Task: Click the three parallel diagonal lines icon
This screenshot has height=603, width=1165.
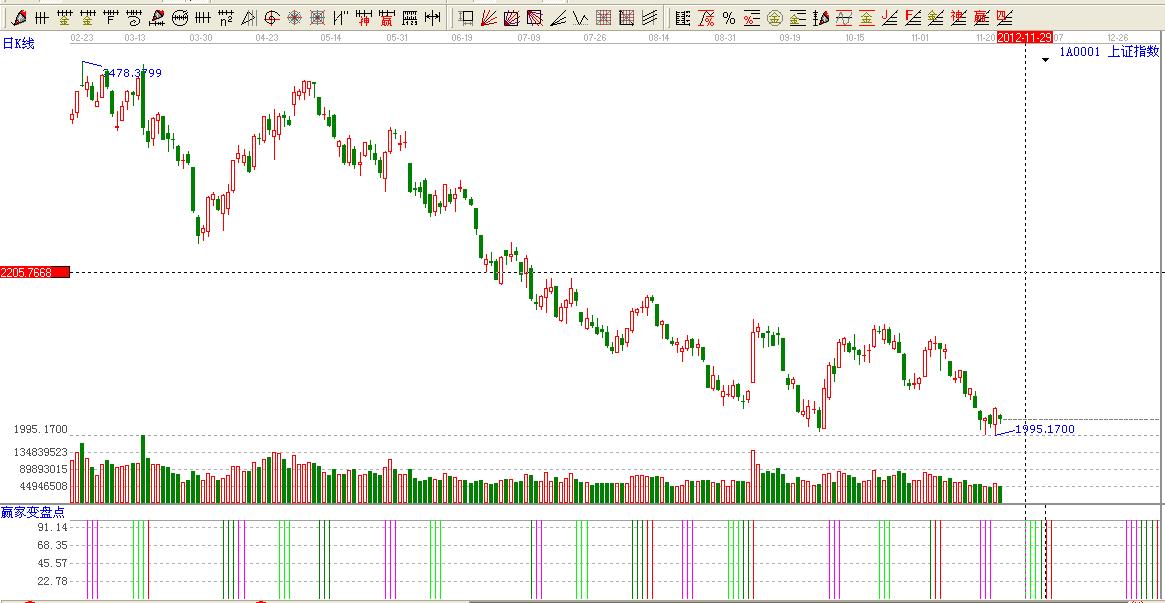Action: click(x=650, y=17)
